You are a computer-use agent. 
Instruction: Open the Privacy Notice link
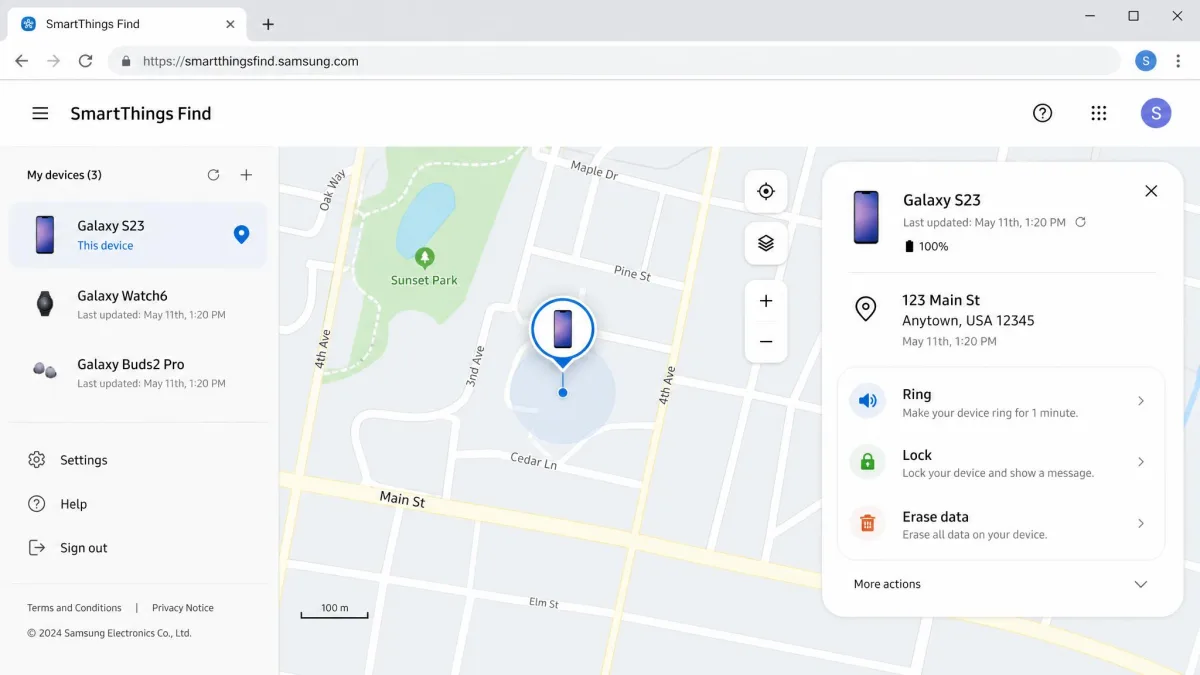point(183,608)
